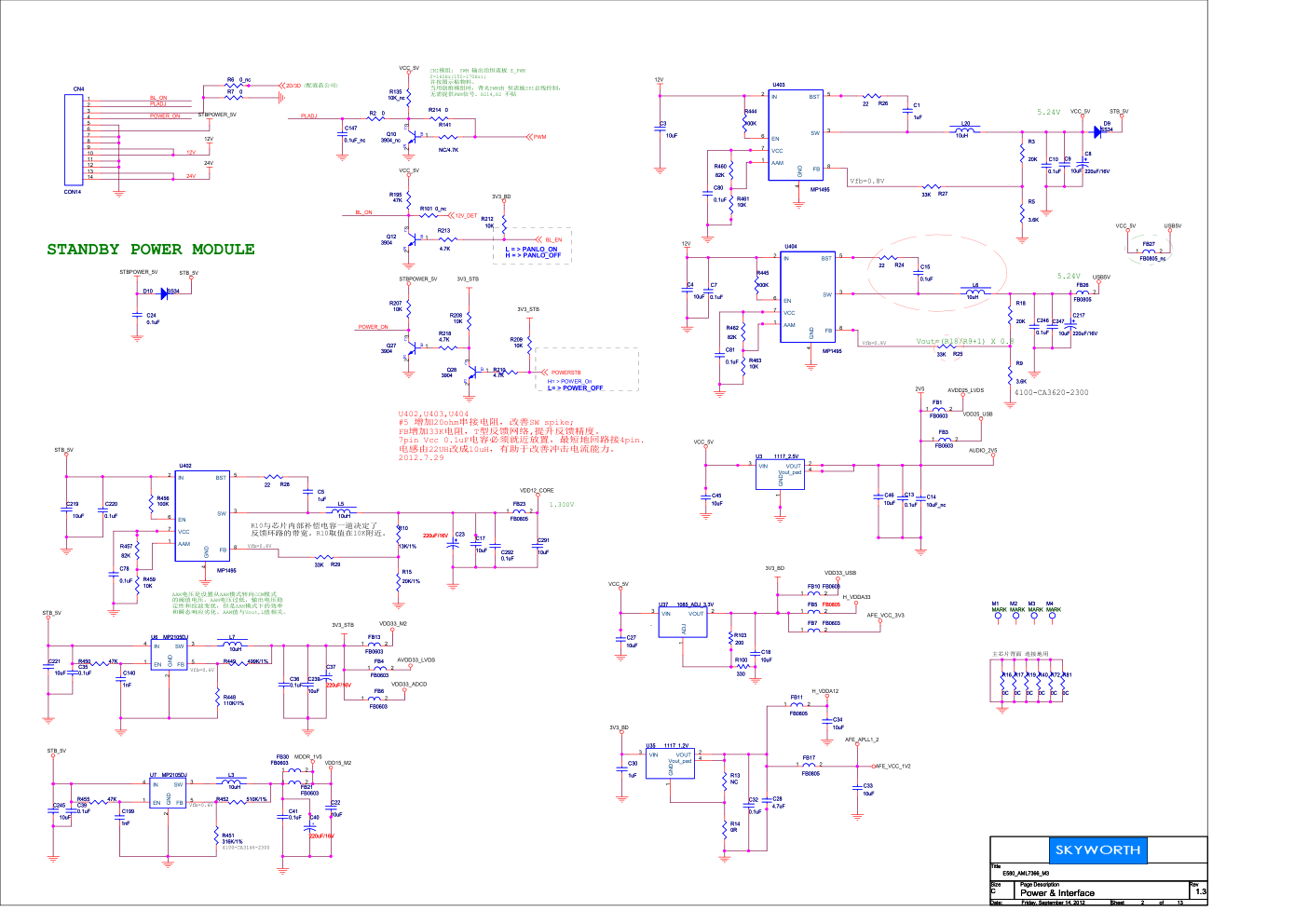Click the red POWERSTB port label
The image size is (1308, 924).
point(565,373)
